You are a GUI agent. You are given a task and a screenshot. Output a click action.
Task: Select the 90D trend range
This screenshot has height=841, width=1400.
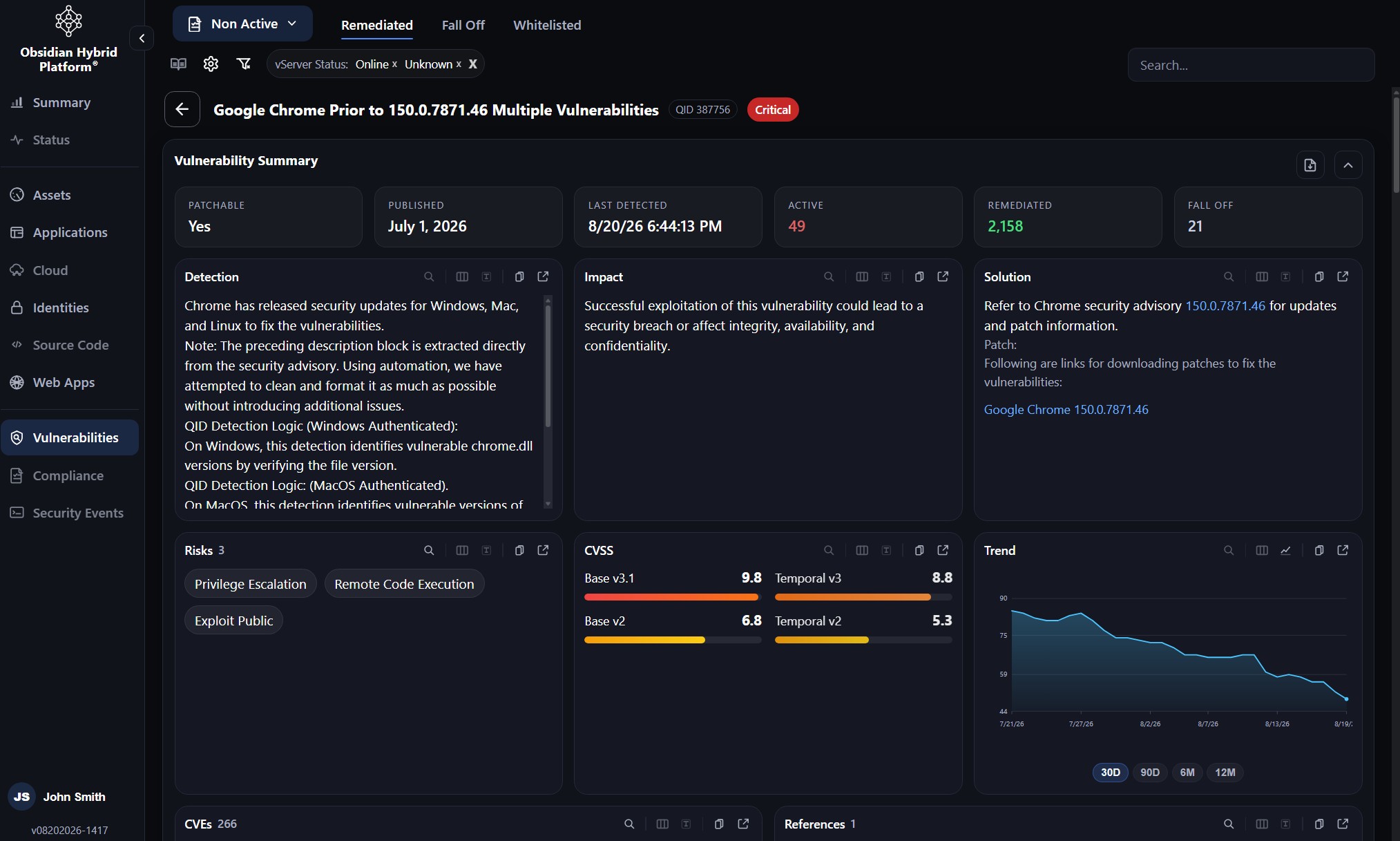1150,772
